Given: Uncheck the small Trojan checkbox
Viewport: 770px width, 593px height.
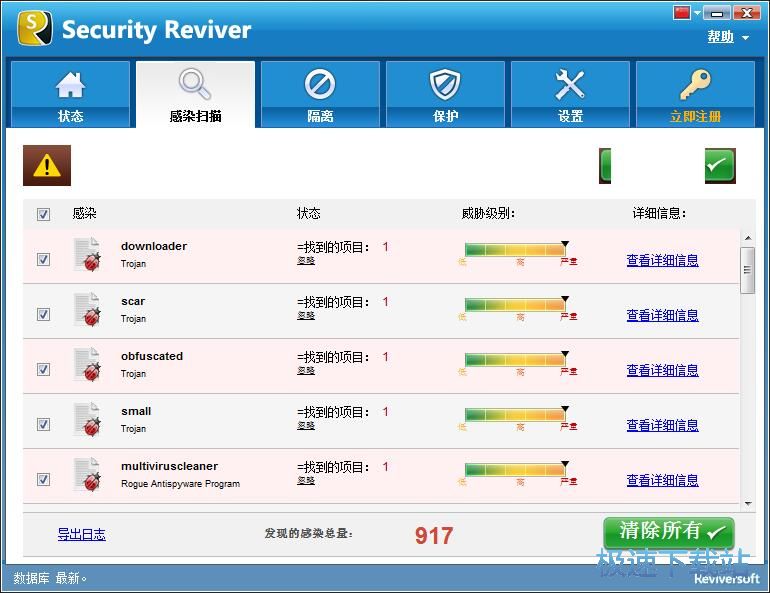Looking at the screenshot, I should [x=43, y=424].
